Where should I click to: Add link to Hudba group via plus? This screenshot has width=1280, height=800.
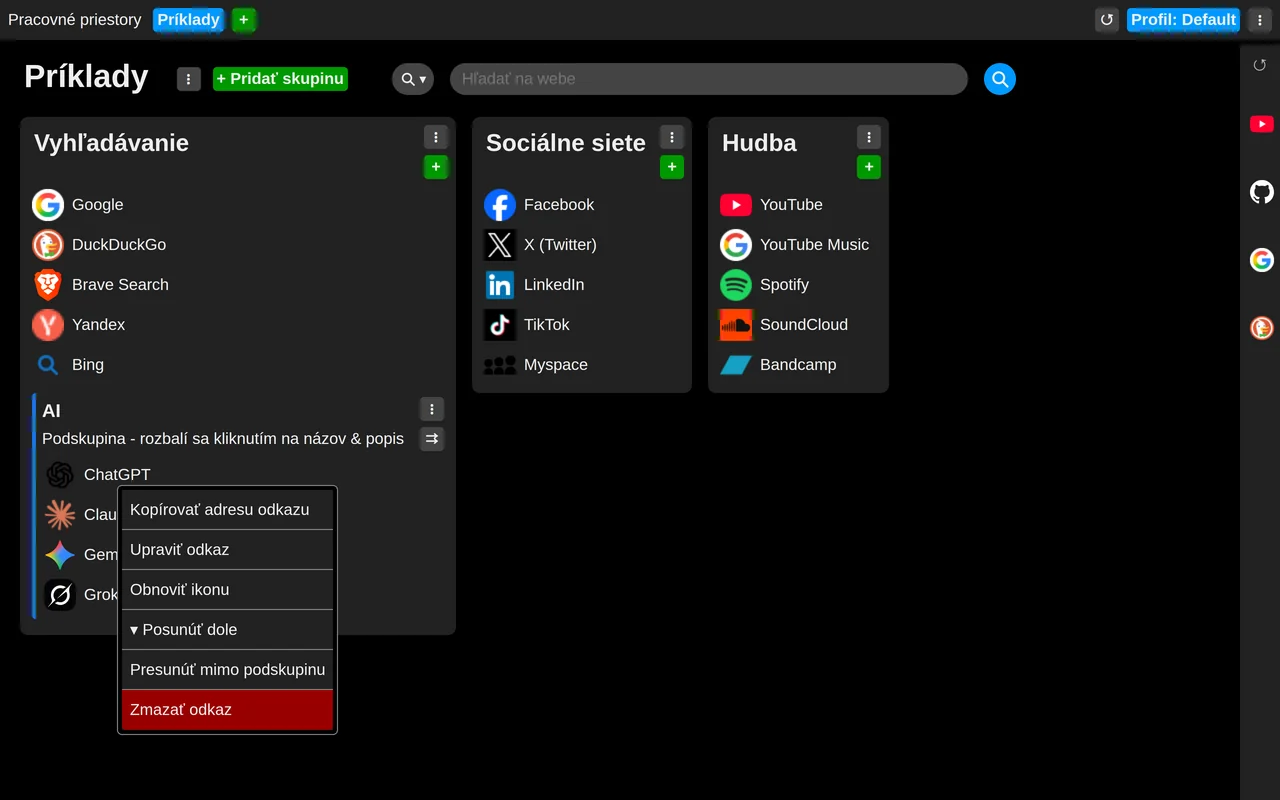click(x=869, y=167)
